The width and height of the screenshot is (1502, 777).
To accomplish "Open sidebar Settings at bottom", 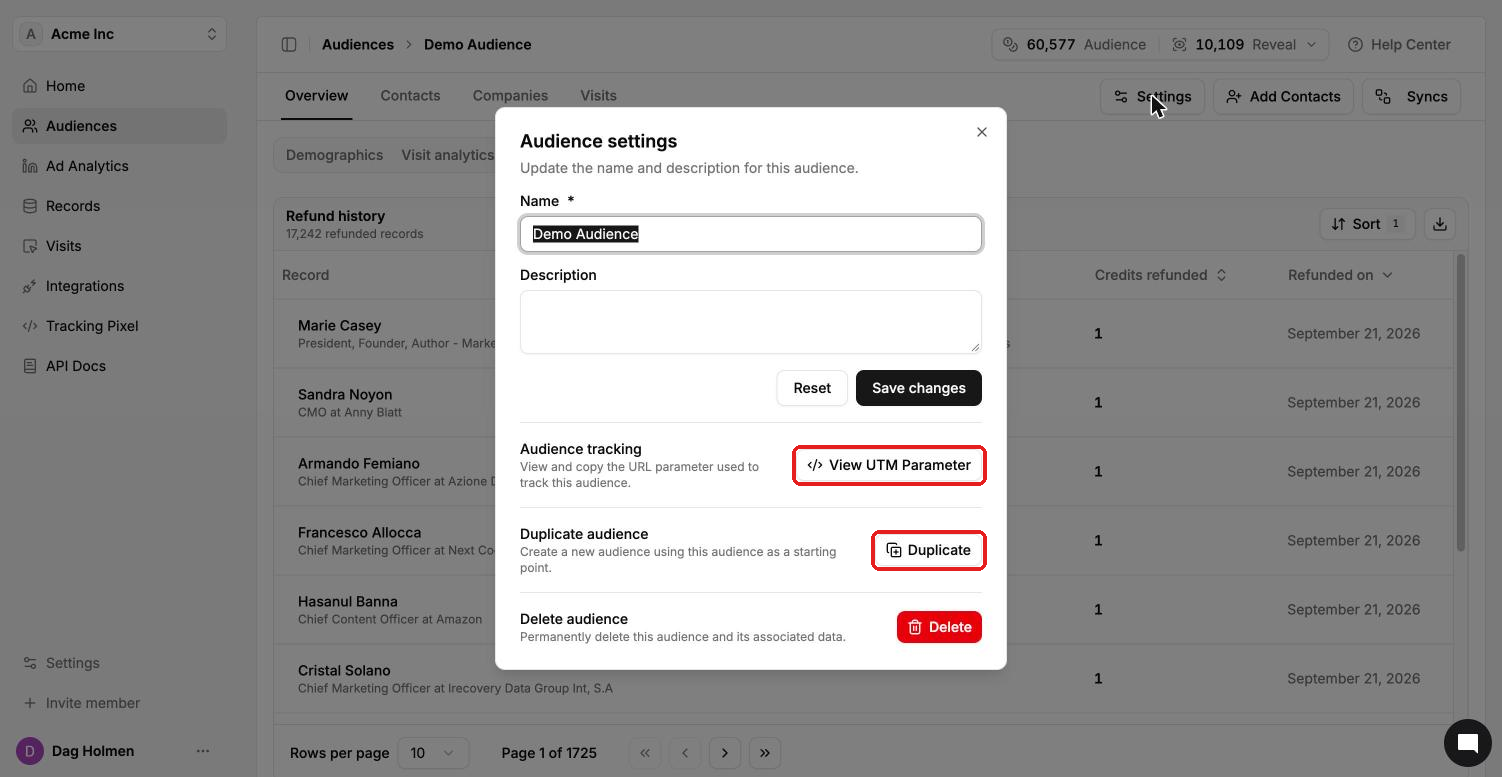I will [120, 663].
